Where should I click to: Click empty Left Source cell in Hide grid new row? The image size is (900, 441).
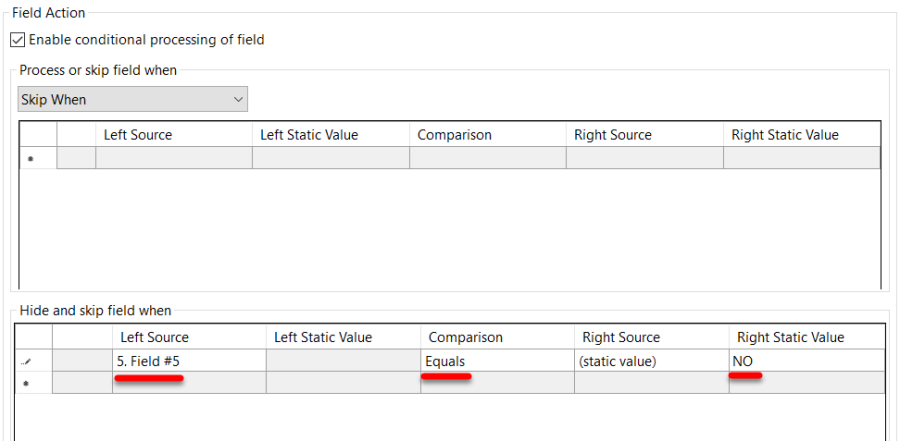(x=189, y=383)
